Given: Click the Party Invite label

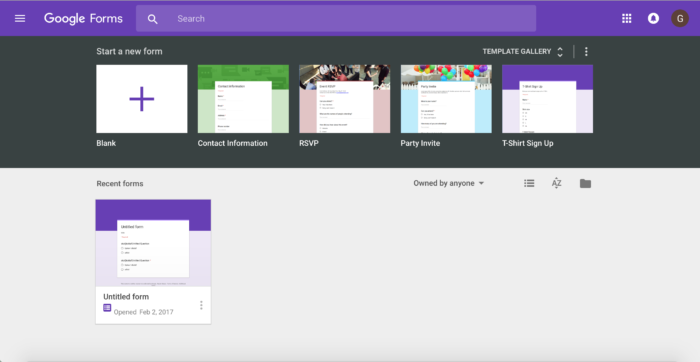Looking at the screenshot, I should point(420,143).
